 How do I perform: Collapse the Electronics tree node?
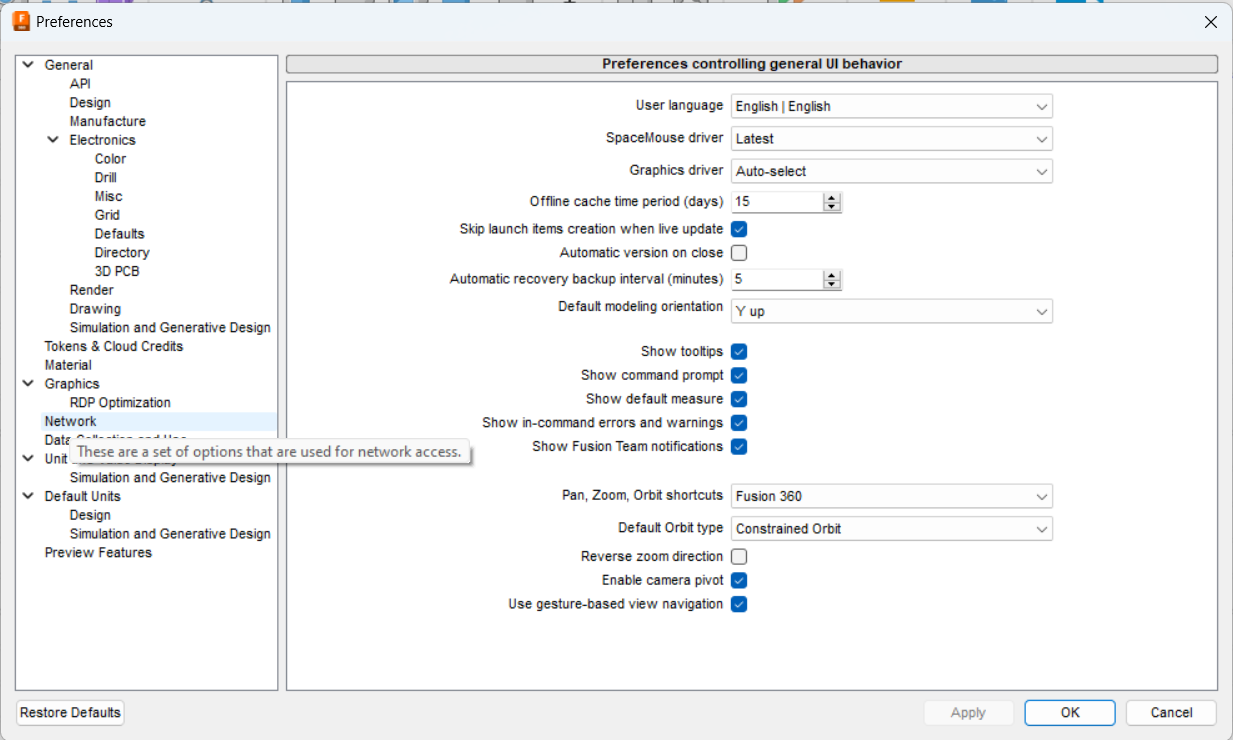point(53,140)
